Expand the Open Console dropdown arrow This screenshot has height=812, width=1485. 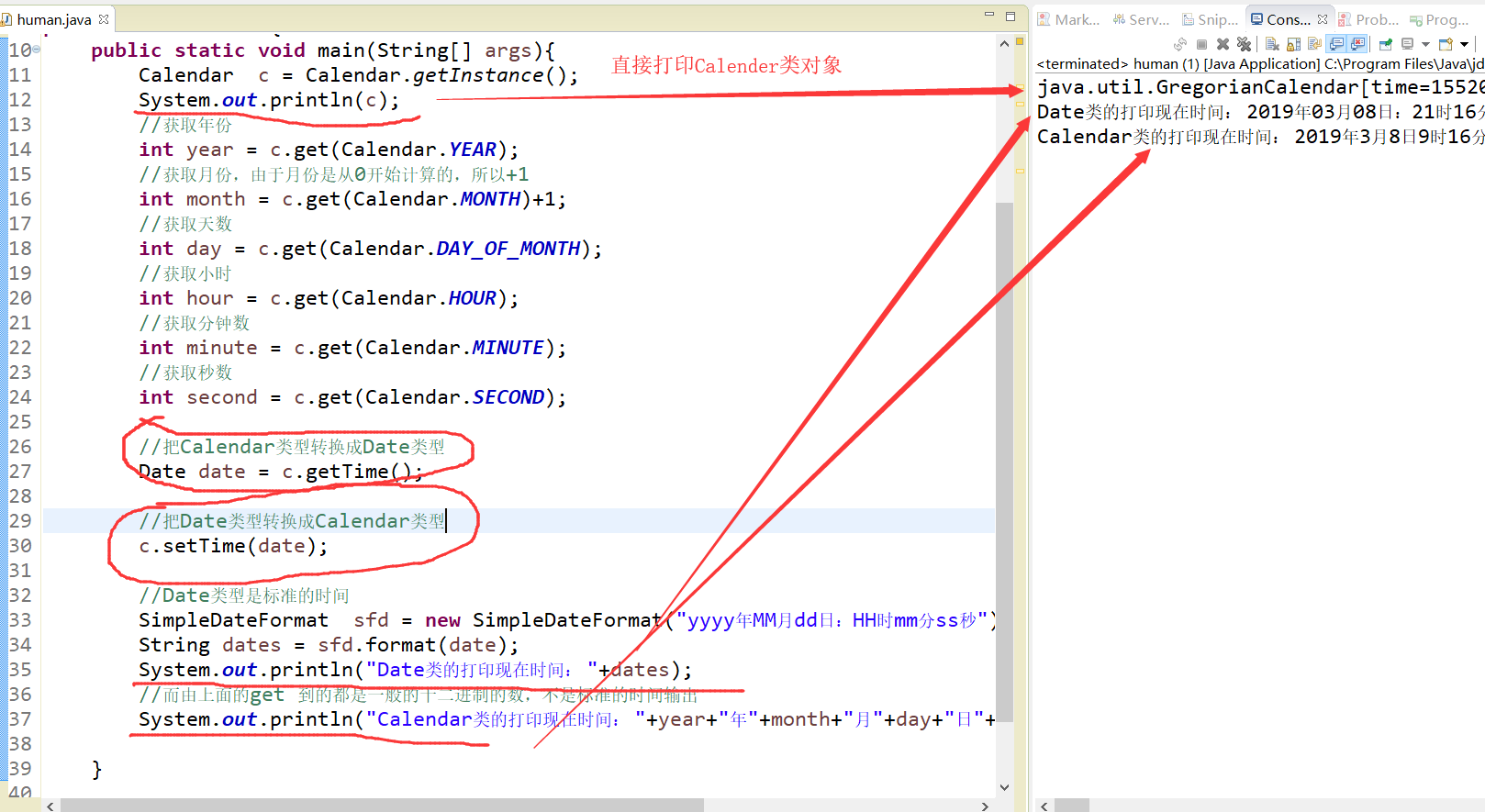click(x=1464, y=44)
